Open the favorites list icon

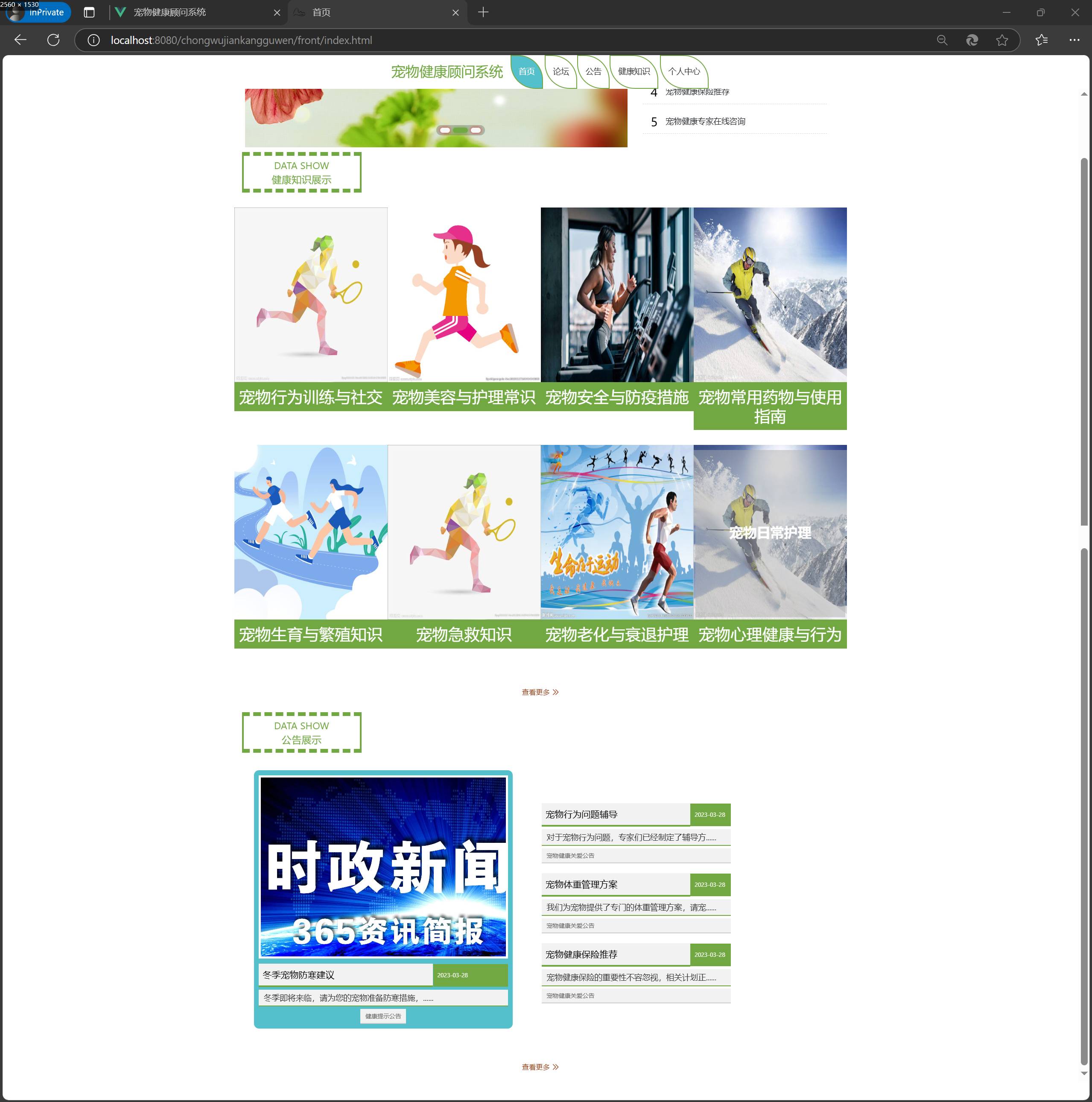click(1041, 40)
